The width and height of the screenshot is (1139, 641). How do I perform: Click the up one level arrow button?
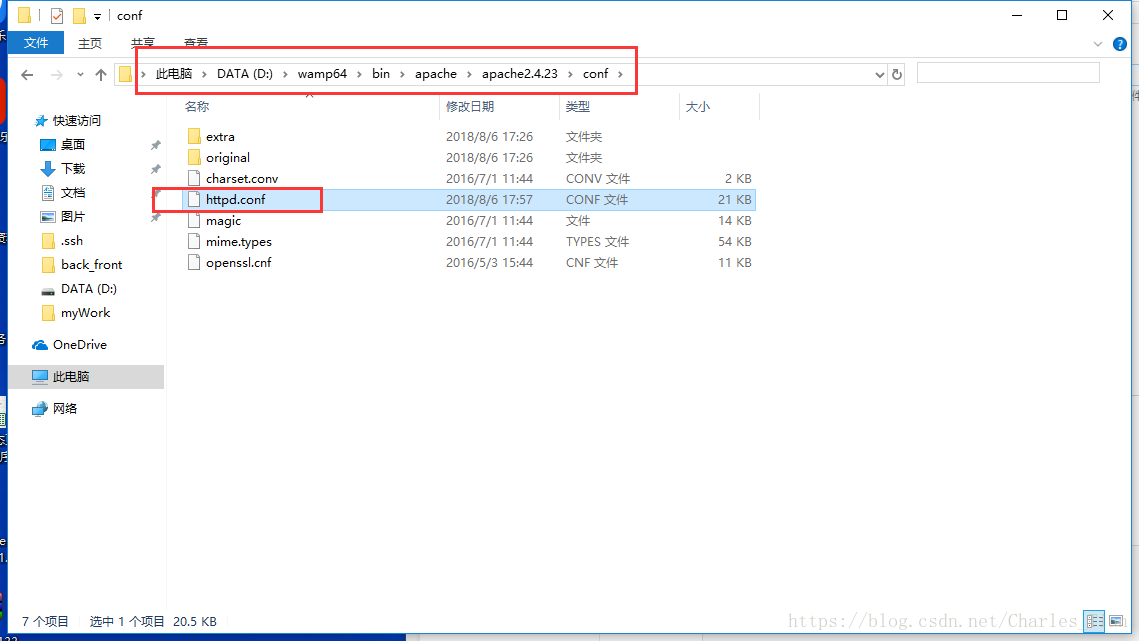pos(101,72)
